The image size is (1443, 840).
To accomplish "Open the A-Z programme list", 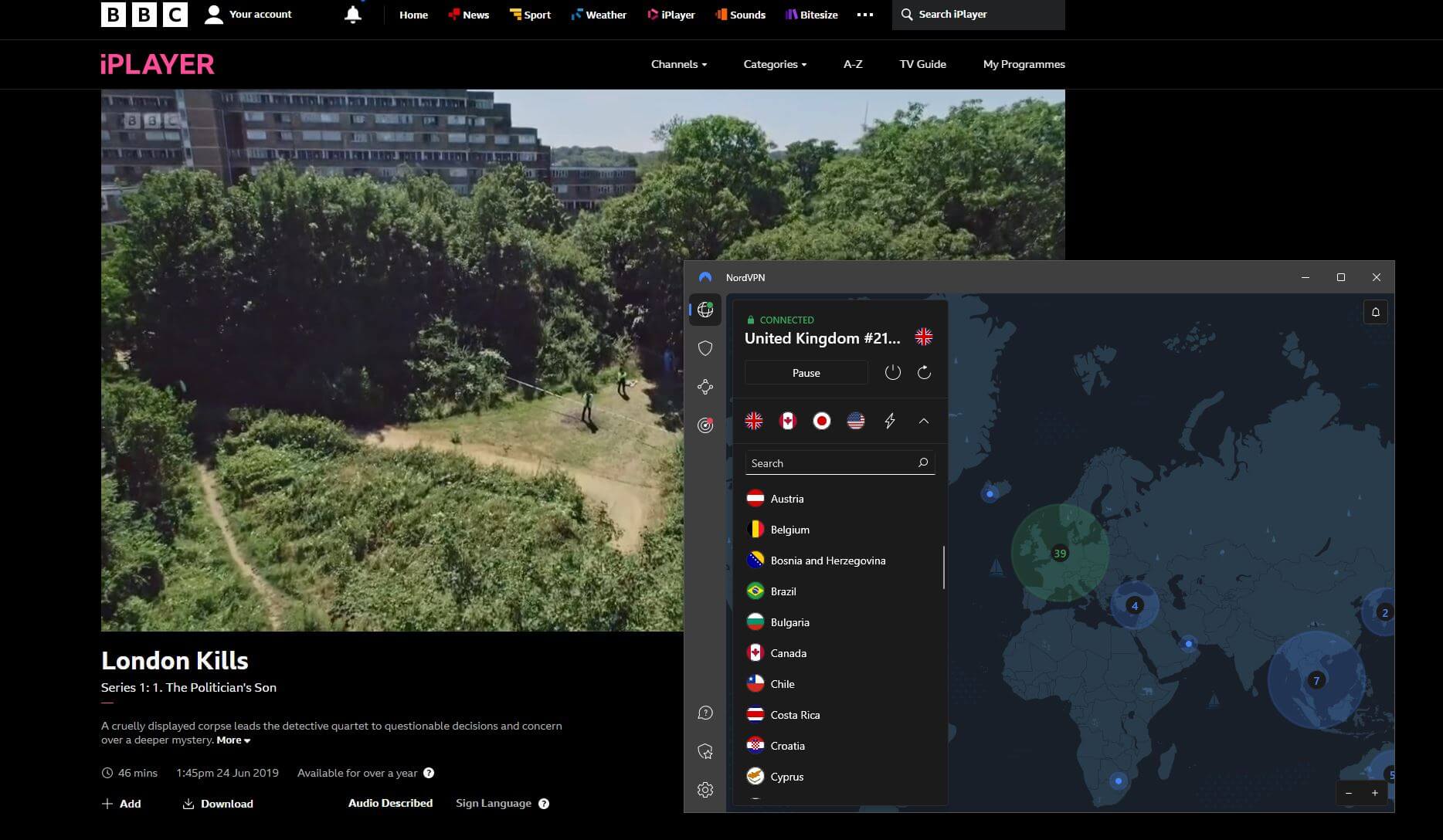I will [853, 64].
